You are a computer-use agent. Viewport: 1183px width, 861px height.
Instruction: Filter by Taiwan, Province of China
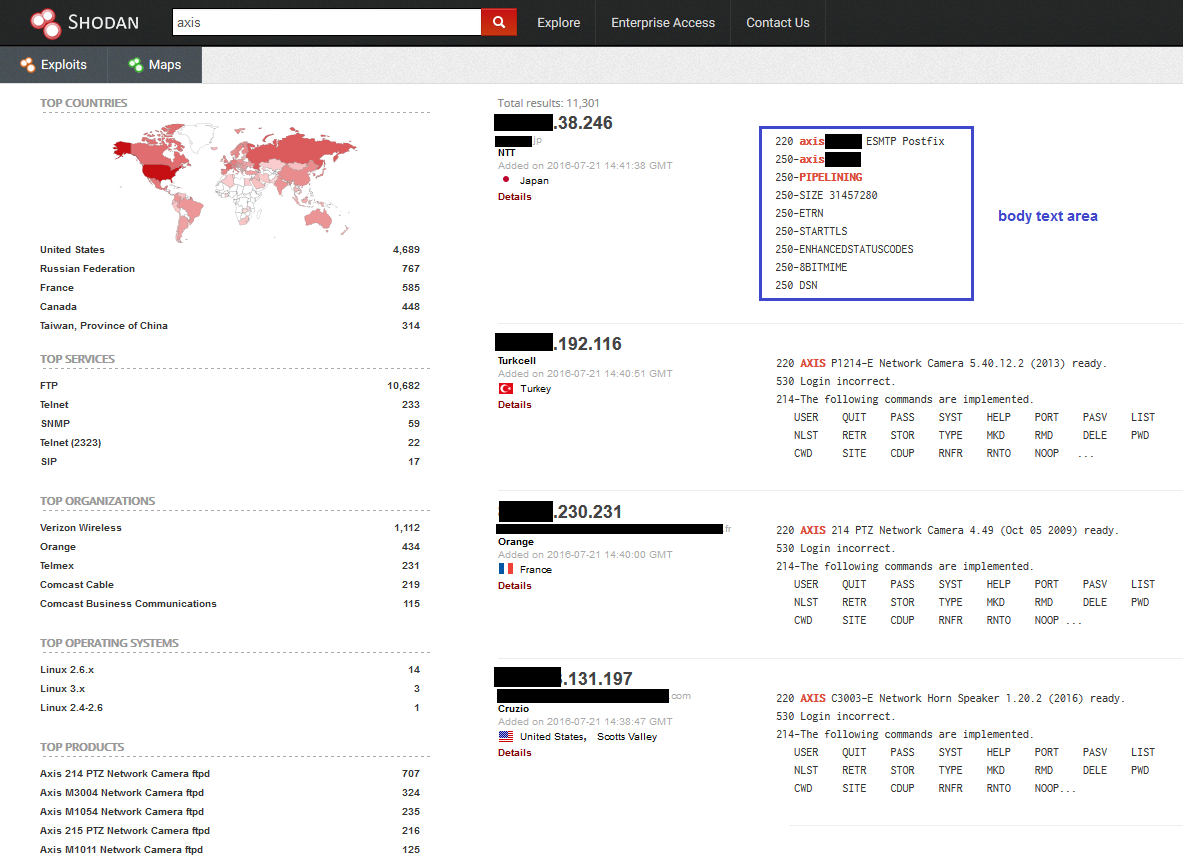tap(104, 325)
